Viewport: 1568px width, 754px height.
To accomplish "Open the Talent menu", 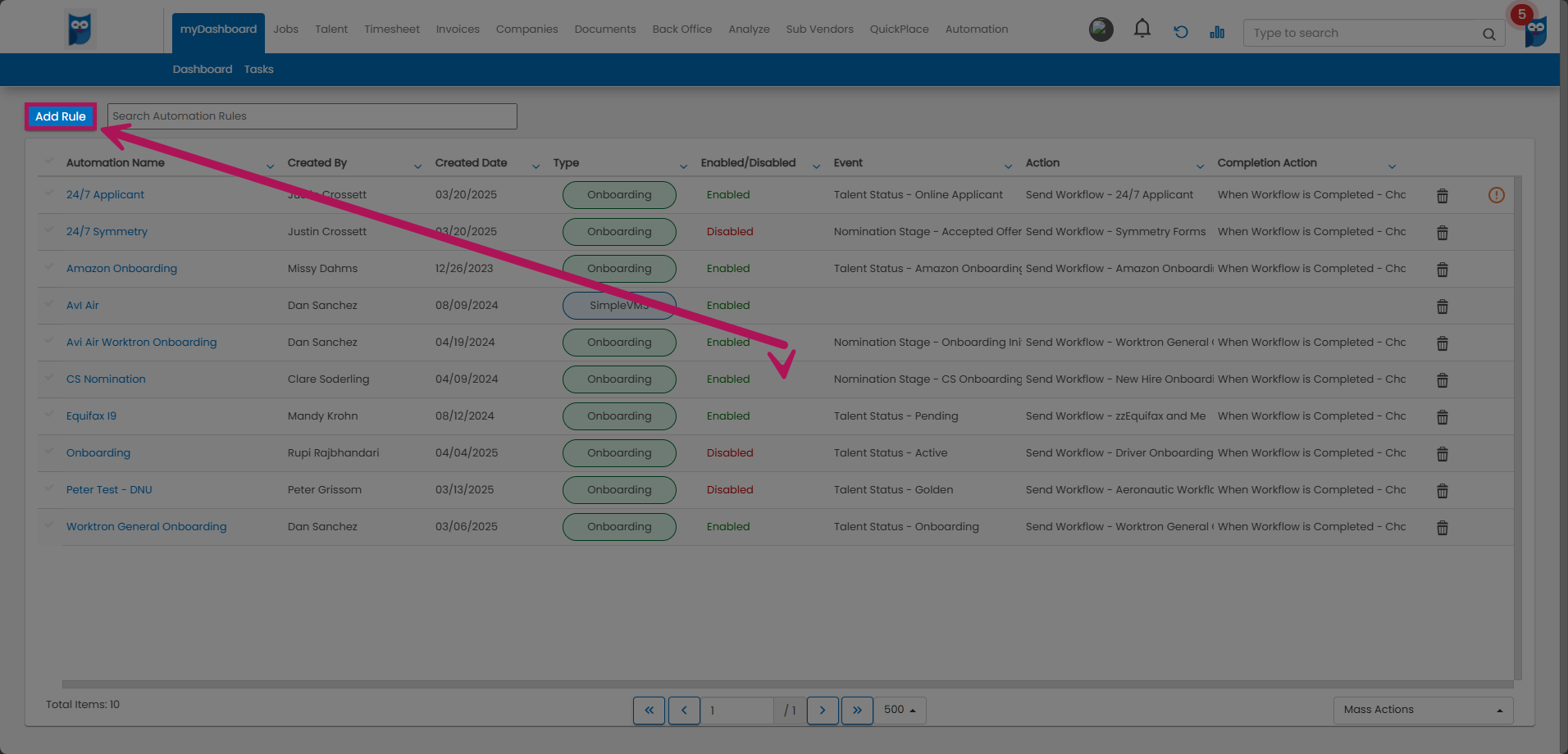I will 331,29.
